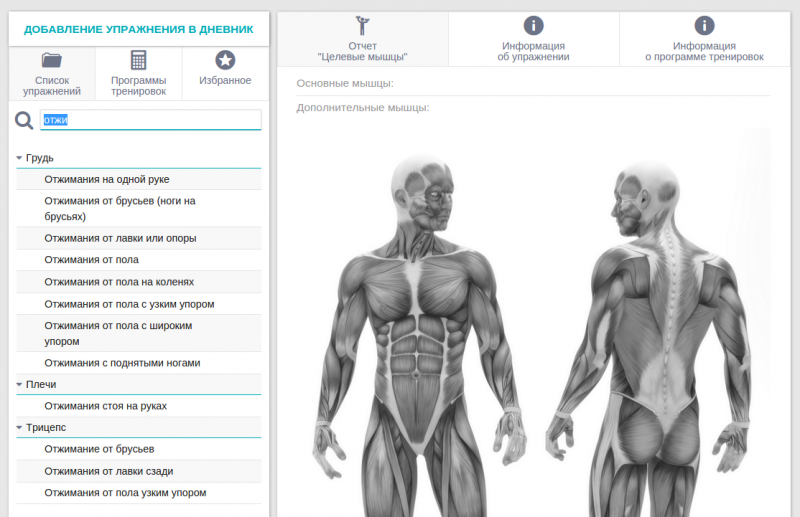
Task: Select 'Отжимания от брусьев (ноги на брусьях)'
Action: click(139, 208)
